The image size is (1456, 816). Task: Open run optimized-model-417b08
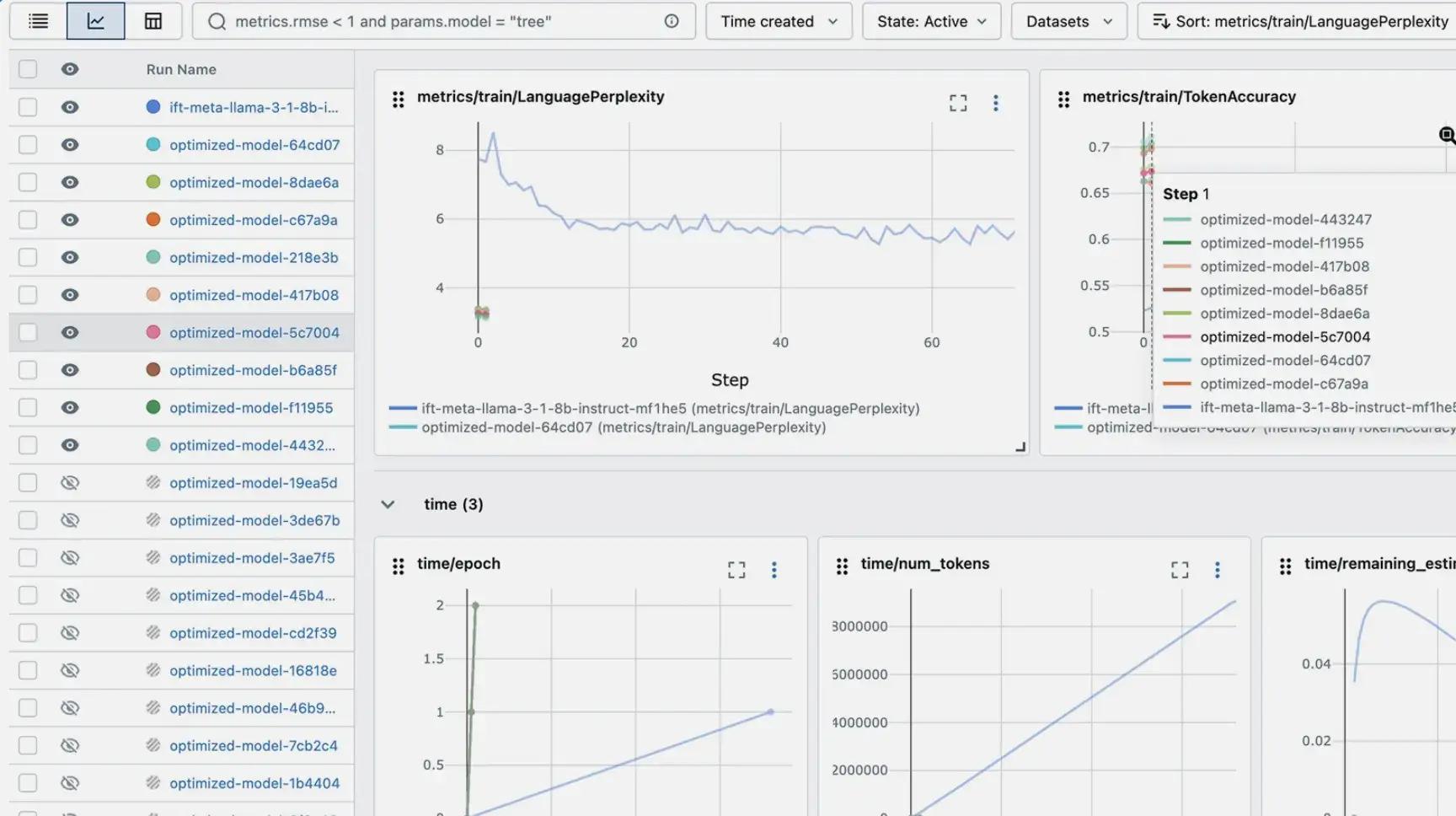point(254,295)
